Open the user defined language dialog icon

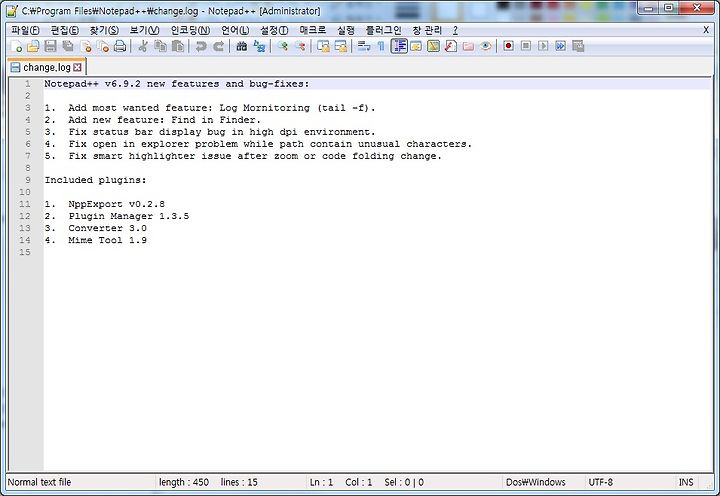[416, 46]
